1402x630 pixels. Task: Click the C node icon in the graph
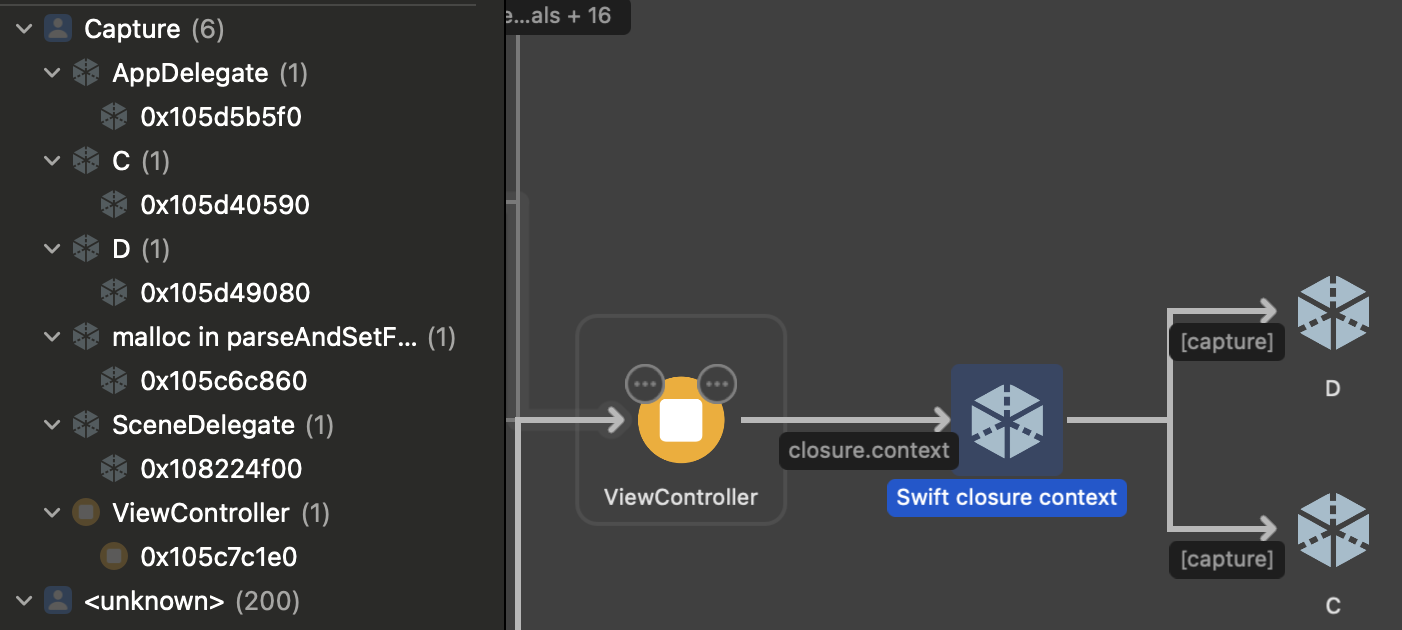point(1333,530)
